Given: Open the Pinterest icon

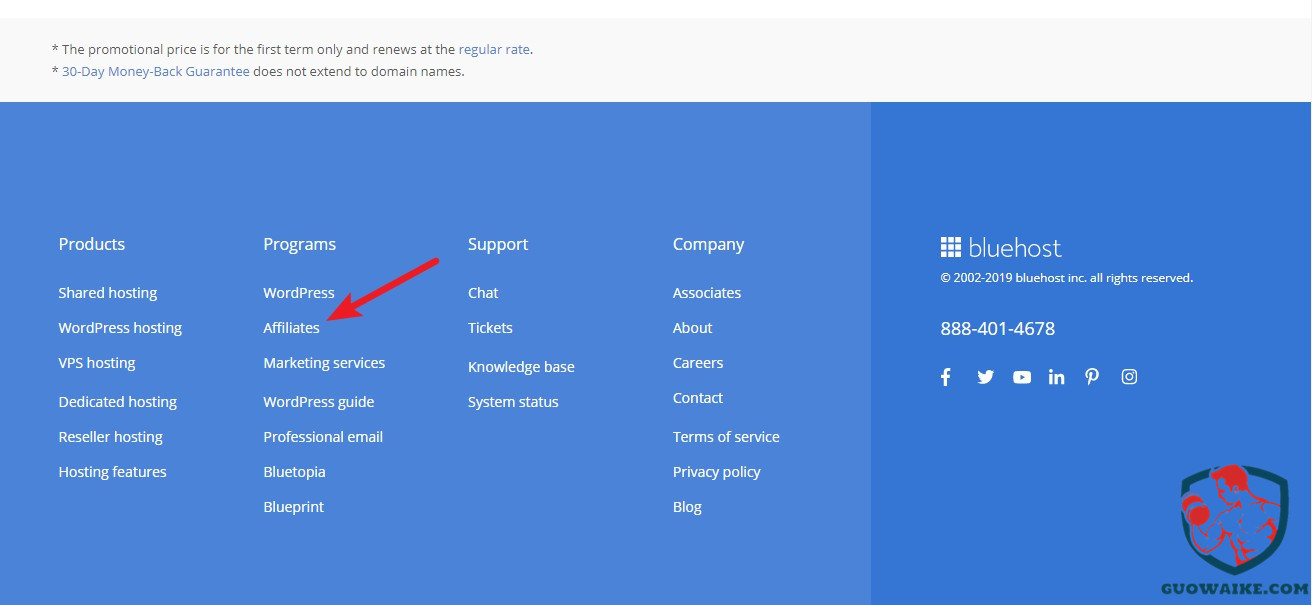Looking at the screenshot, I should point(1092,377).
